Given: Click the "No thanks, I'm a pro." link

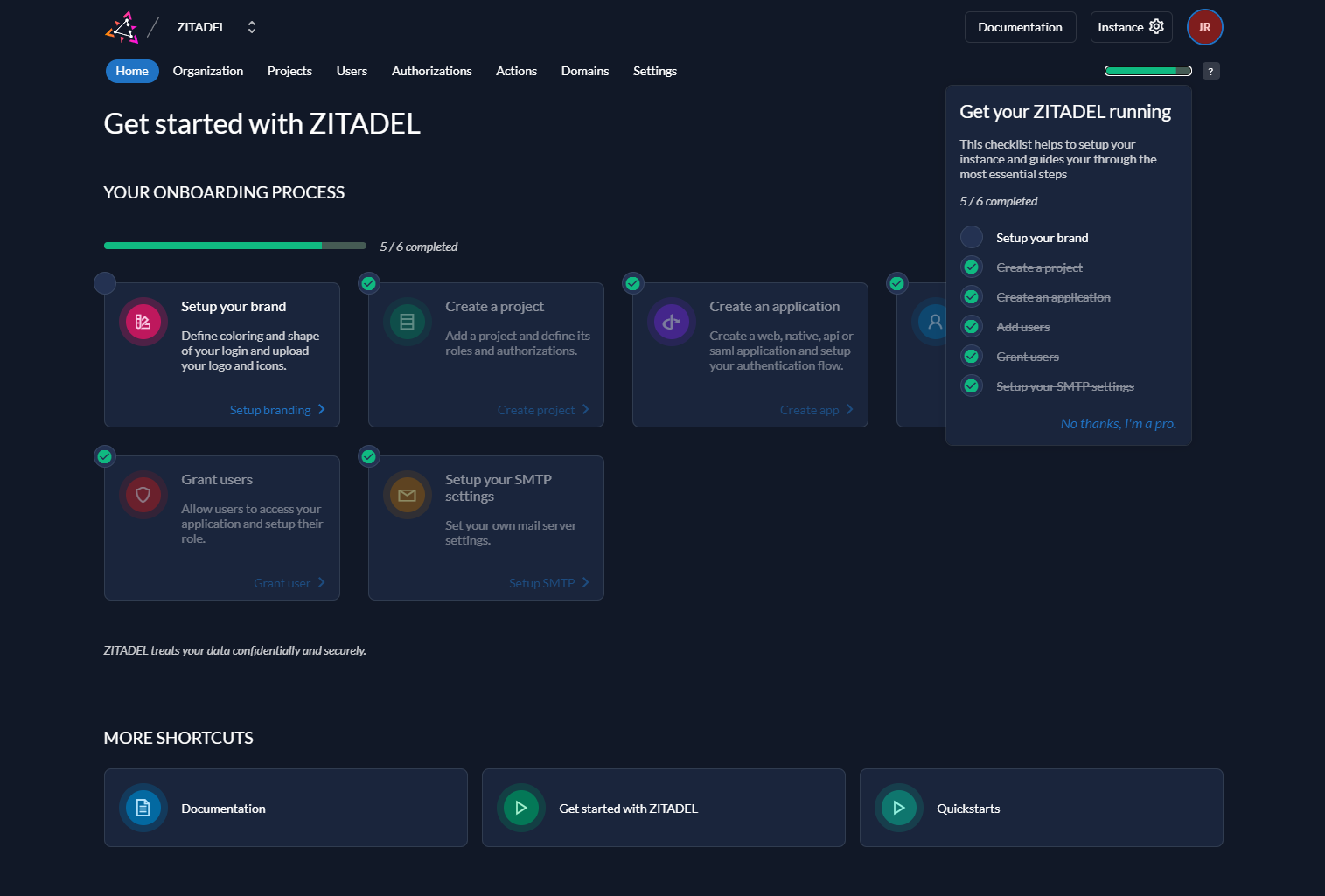Looking at the screenshot, I should (1118, 424).
